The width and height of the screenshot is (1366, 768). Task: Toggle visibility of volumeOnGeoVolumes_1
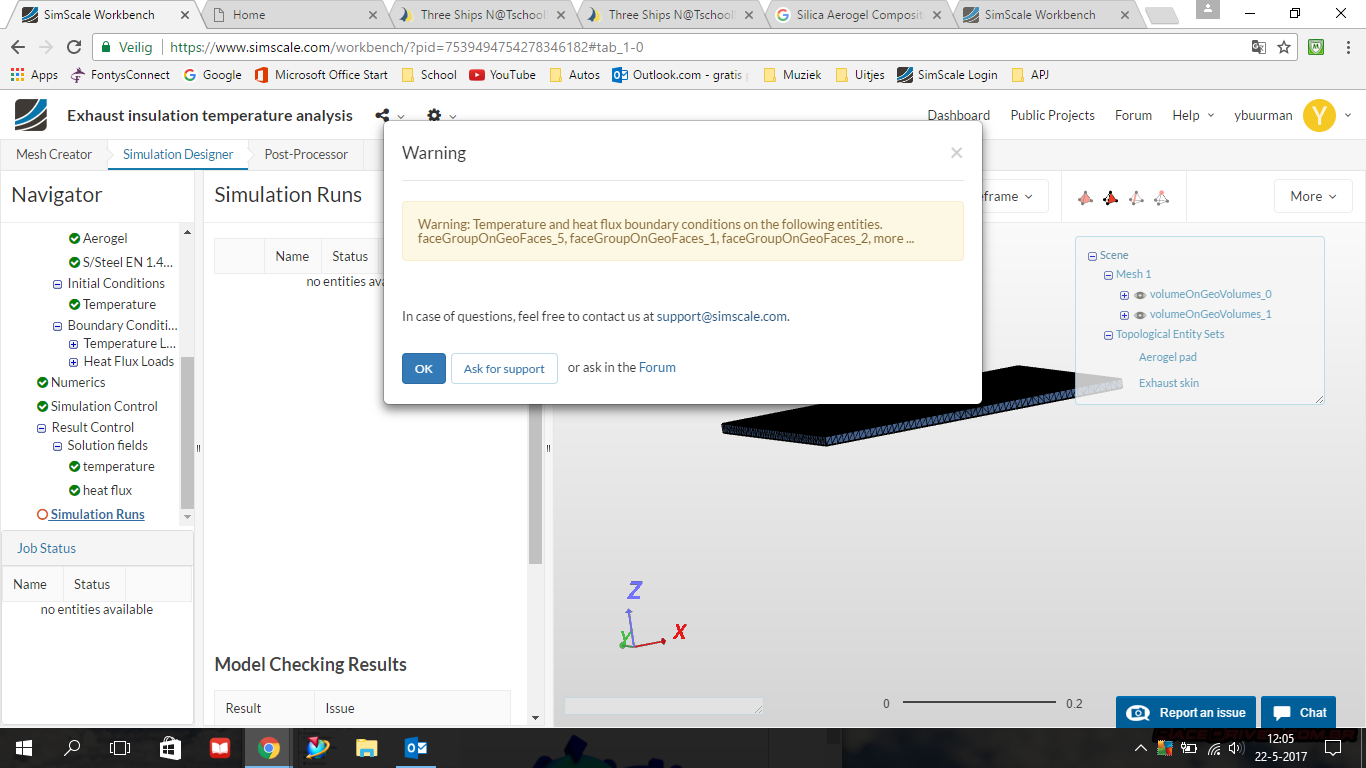click(1140, 315)
